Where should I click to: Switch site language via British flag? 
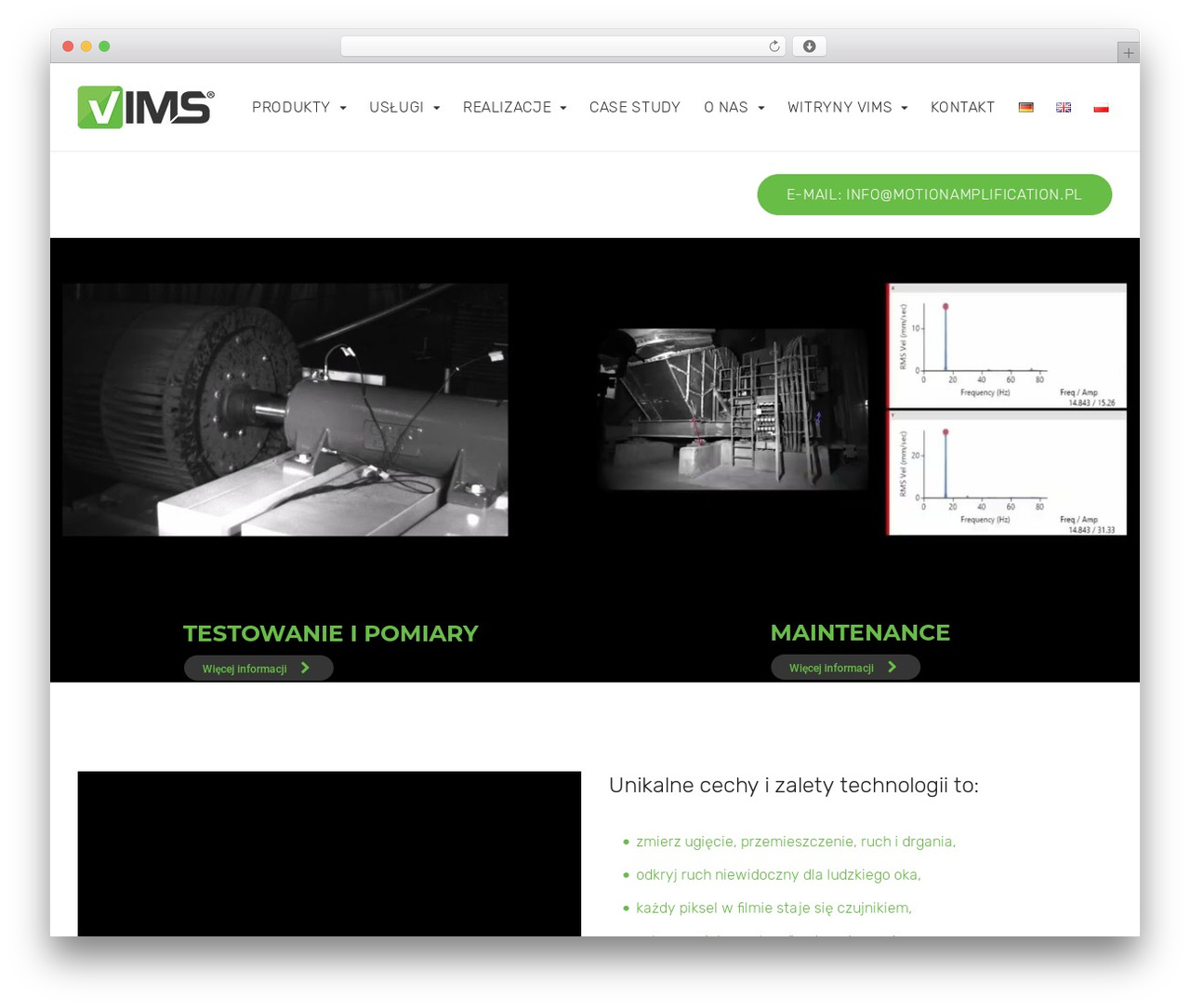click(1064, 108)
